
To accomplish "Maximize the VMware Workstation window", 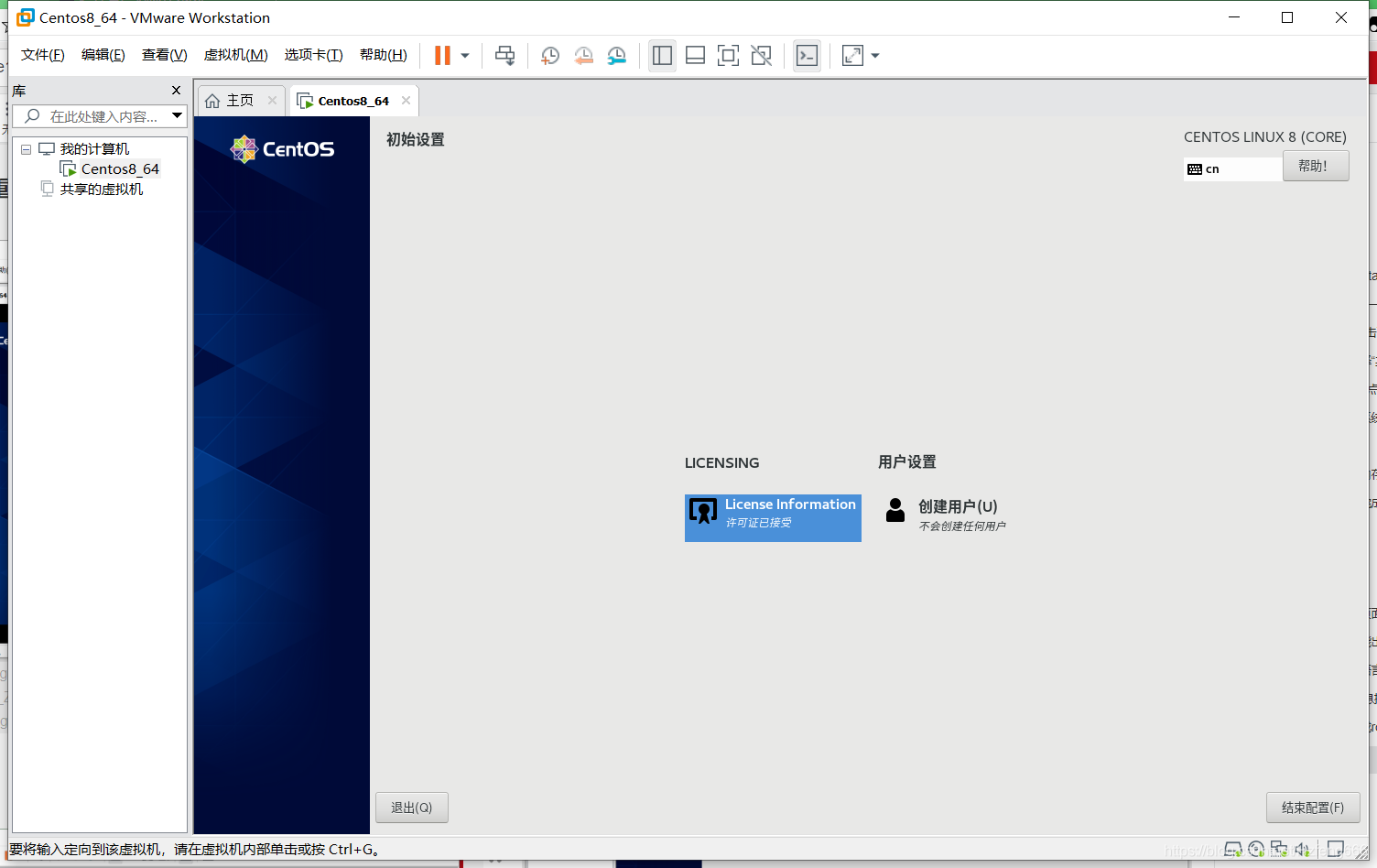I will (1287, 17).
